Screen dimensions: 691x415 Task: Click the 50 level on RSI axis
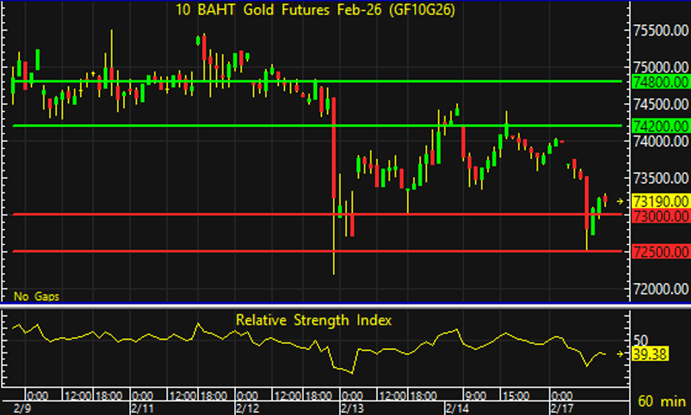(x=642, y=340)
